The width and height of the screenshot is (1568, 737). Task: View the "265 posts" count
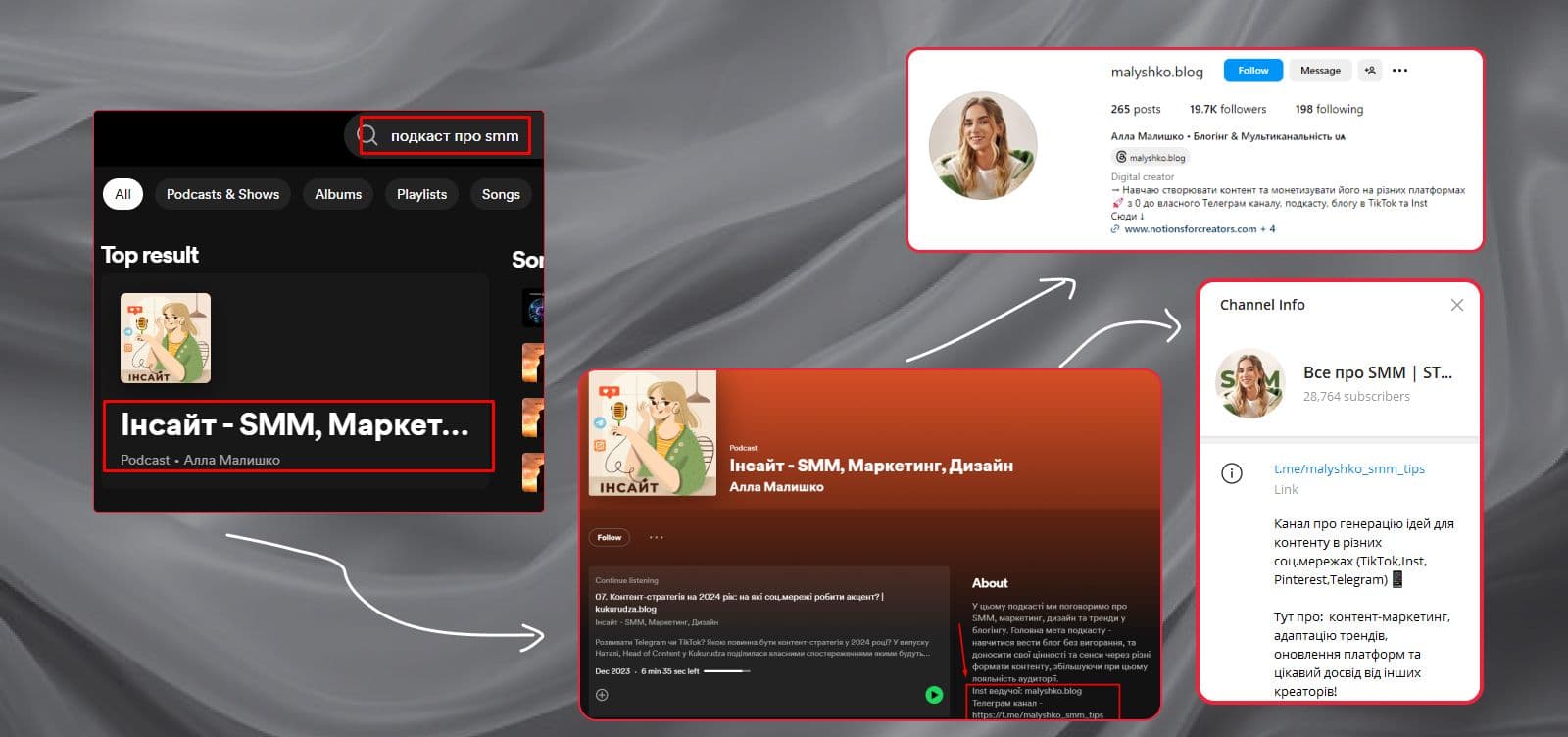coord(1136,109)
